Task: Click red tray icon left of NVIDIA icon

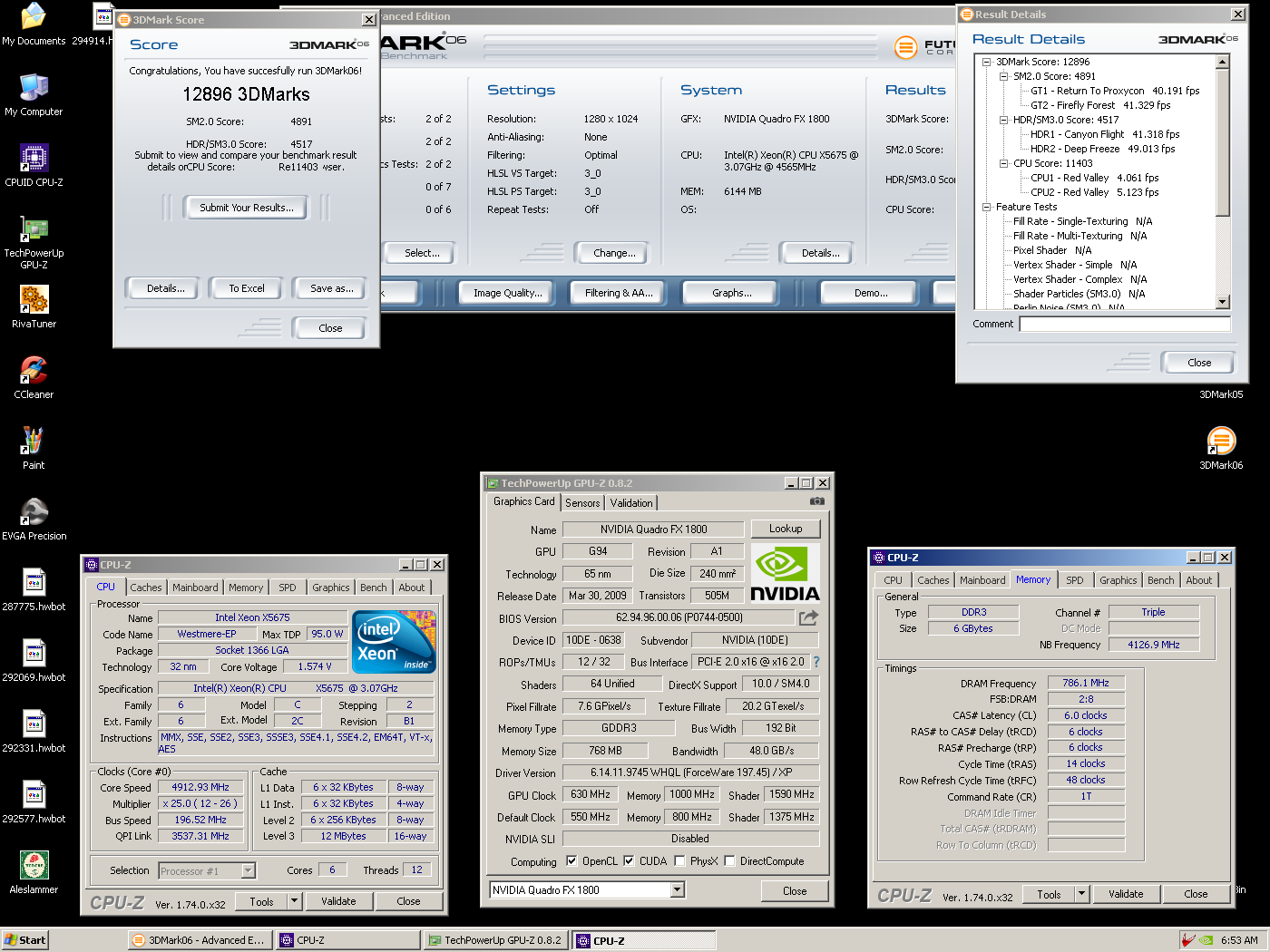Action: click(x=1187, y=940)
